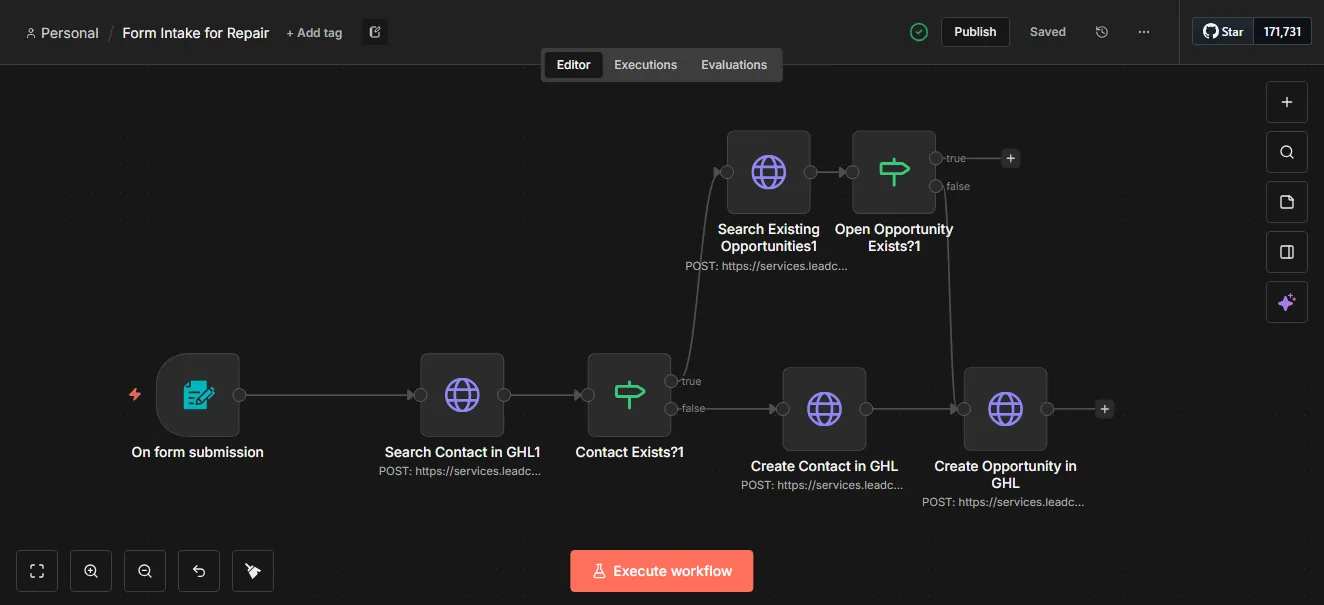Click the lightning trigger icon beside form node
This screenshot has height=605, width=1324.
pyautogui.click(x=135, y=395)
